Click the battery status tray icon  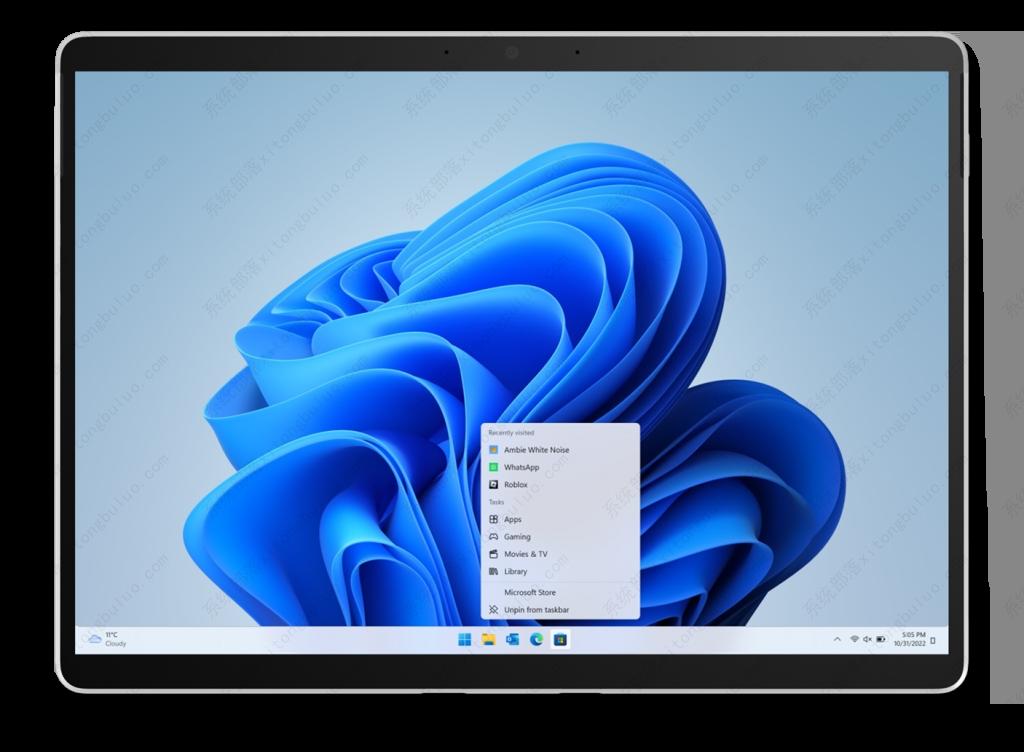click(881, 639)
